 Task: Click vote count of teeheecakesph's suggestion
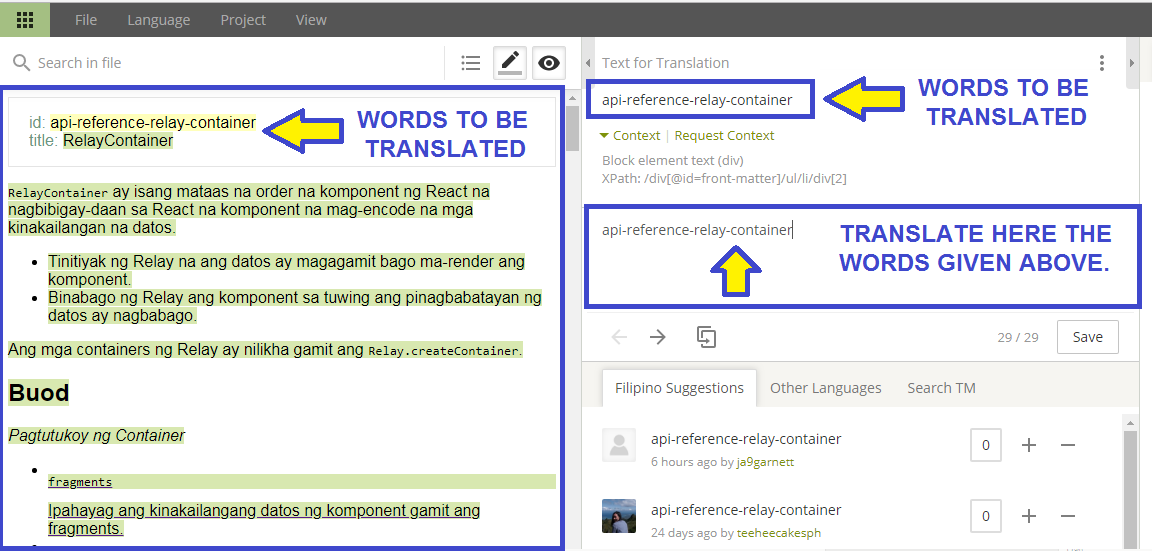(x=986, y=516)
